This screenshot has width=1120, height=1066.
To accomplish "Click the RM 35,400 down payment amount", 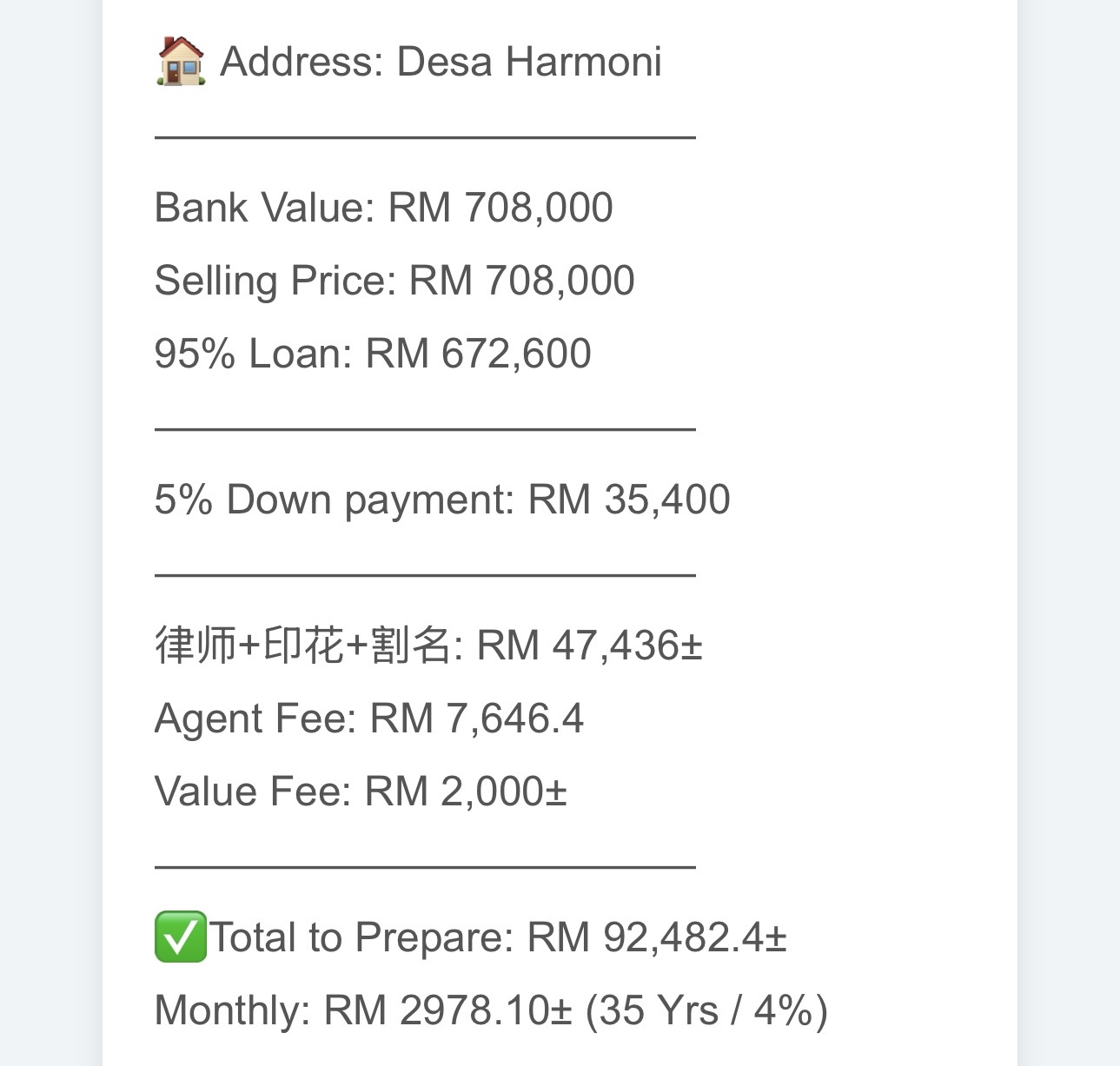I will tap(629, 500).
